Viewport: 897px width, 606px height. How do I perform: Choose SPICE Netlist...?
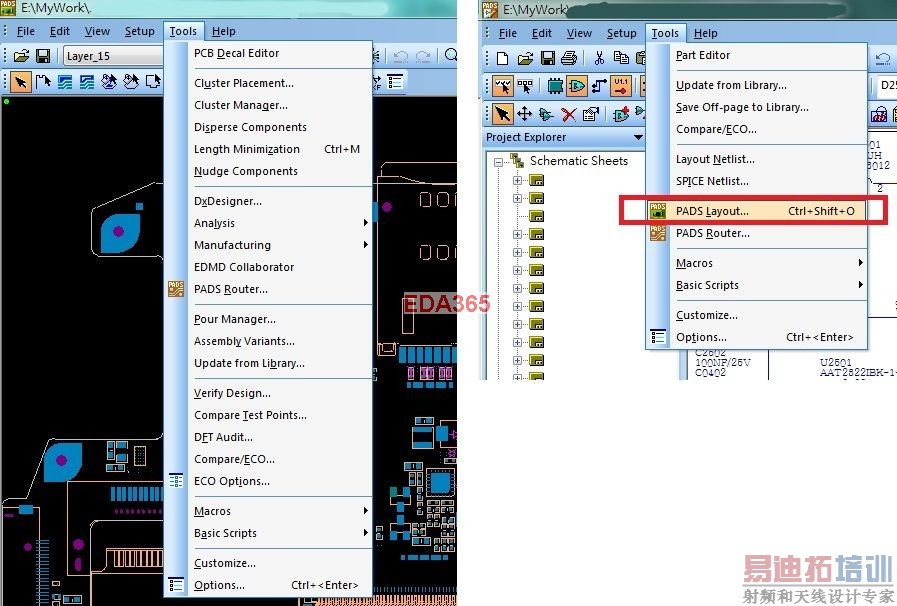coord(712,181)
